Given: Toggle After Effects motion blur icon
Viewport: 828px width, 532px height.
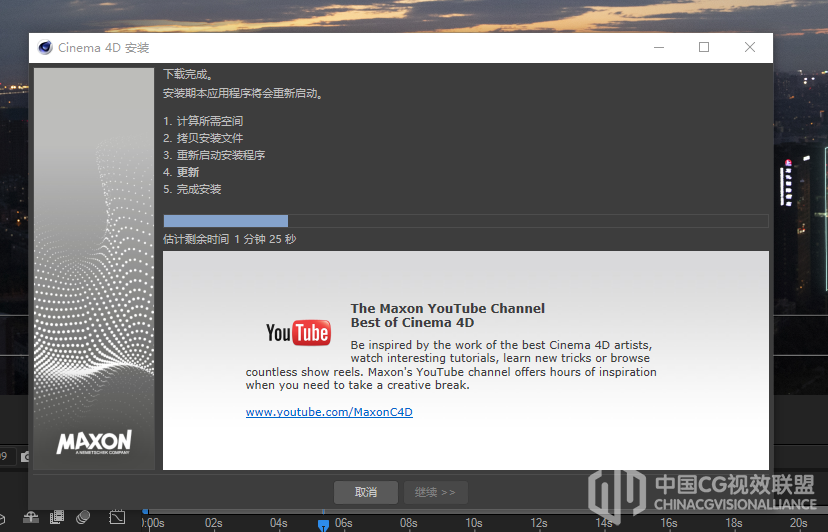Looking at the screenshot, I should (x=83, y=517).
